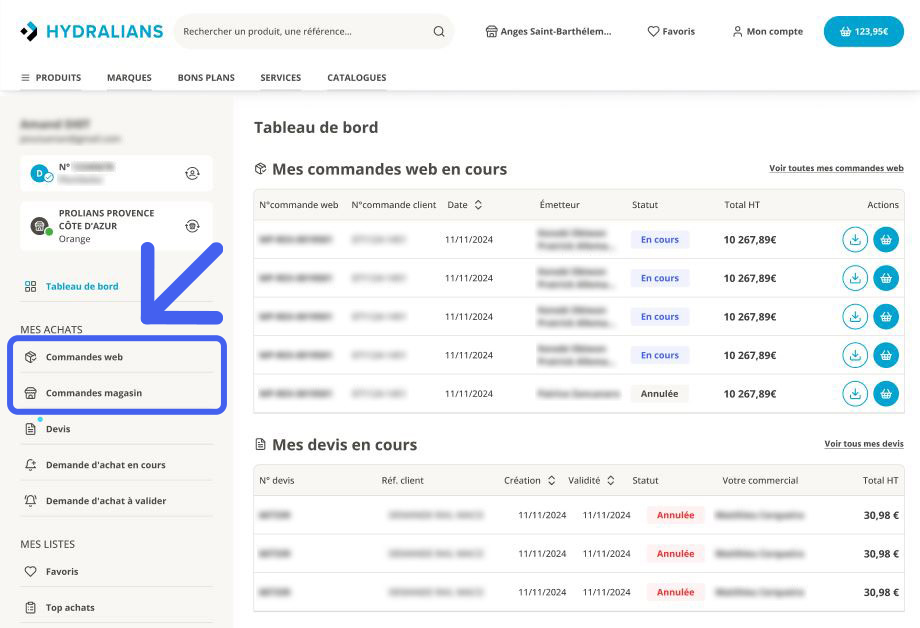Viewport: 920px width, 628px height.
Task: Add the first En cours order to cart
Action: [x=886, y=239]
